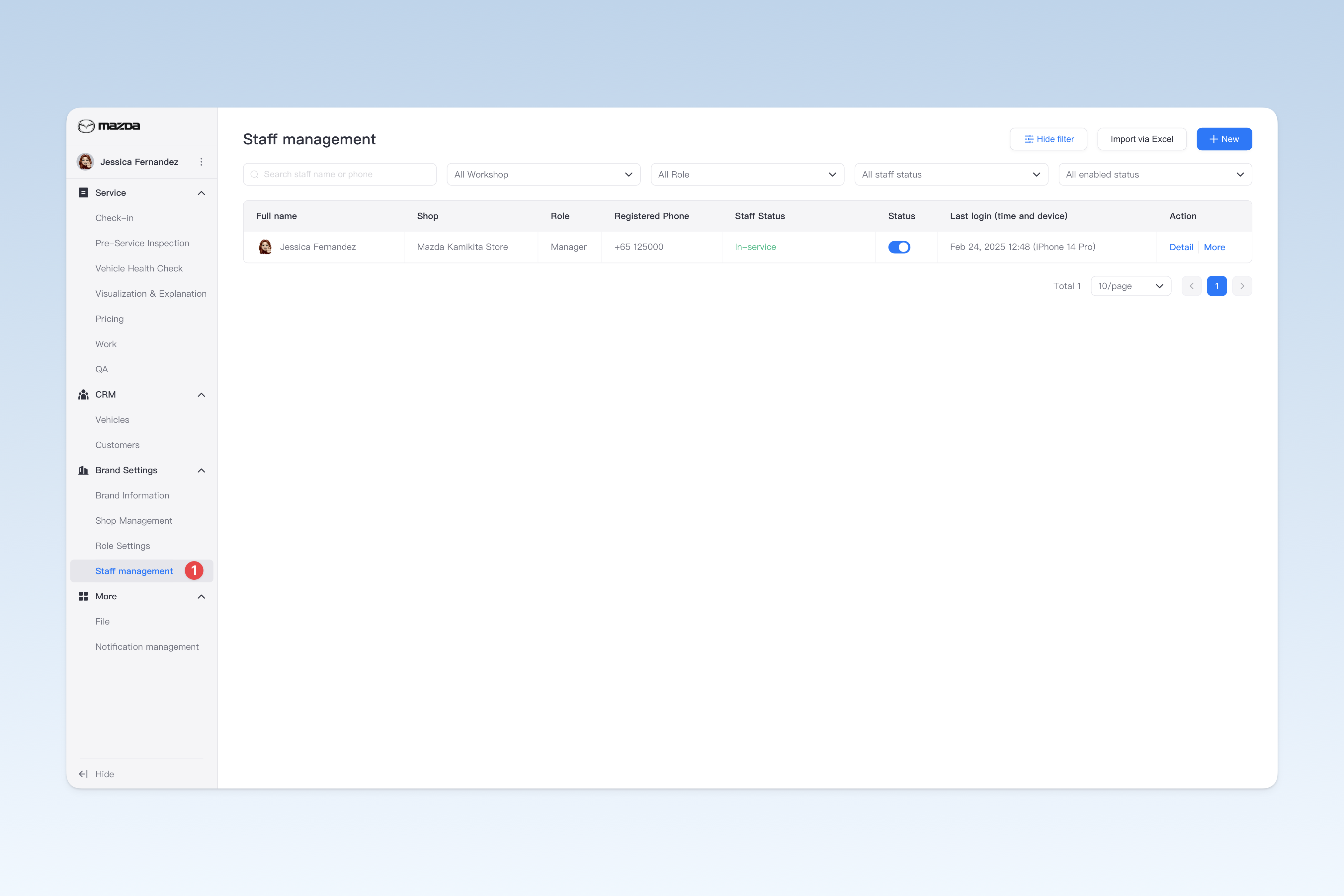Collapse the Service section chevron

point(201,193)
